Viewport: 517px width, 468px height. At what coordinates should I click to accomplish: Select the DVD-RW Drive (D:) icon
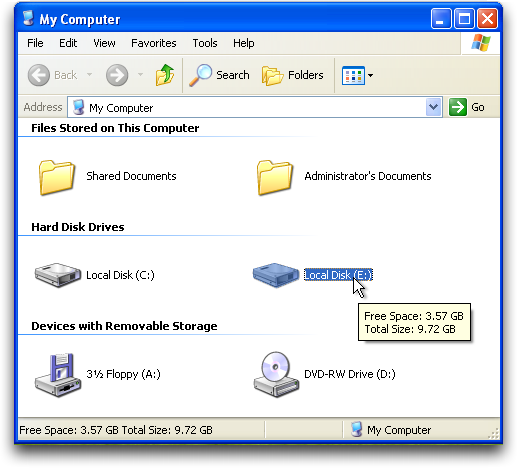tap(276, 374)
